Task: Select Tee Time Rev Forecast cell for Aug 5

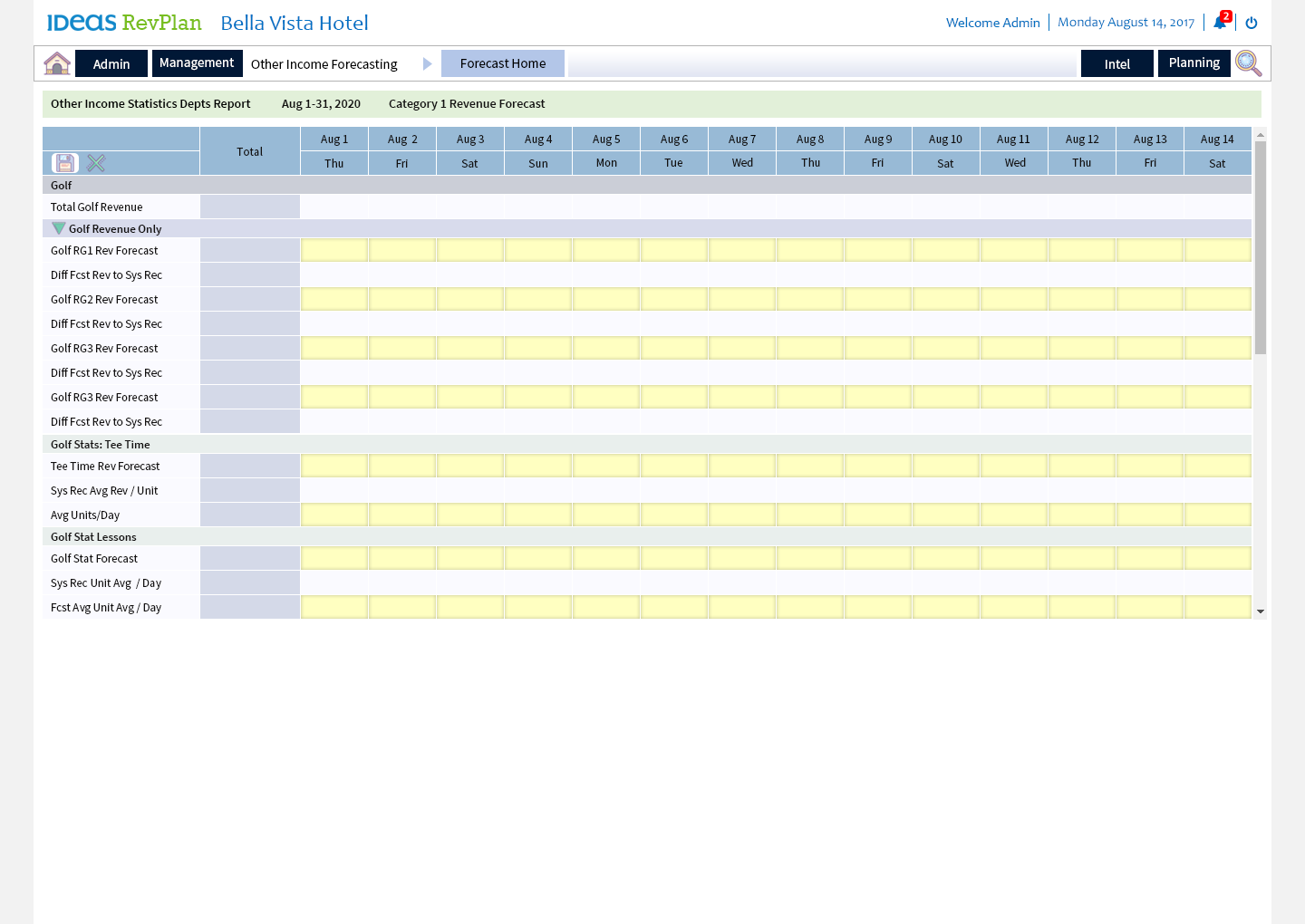Action: click(606, 466)
